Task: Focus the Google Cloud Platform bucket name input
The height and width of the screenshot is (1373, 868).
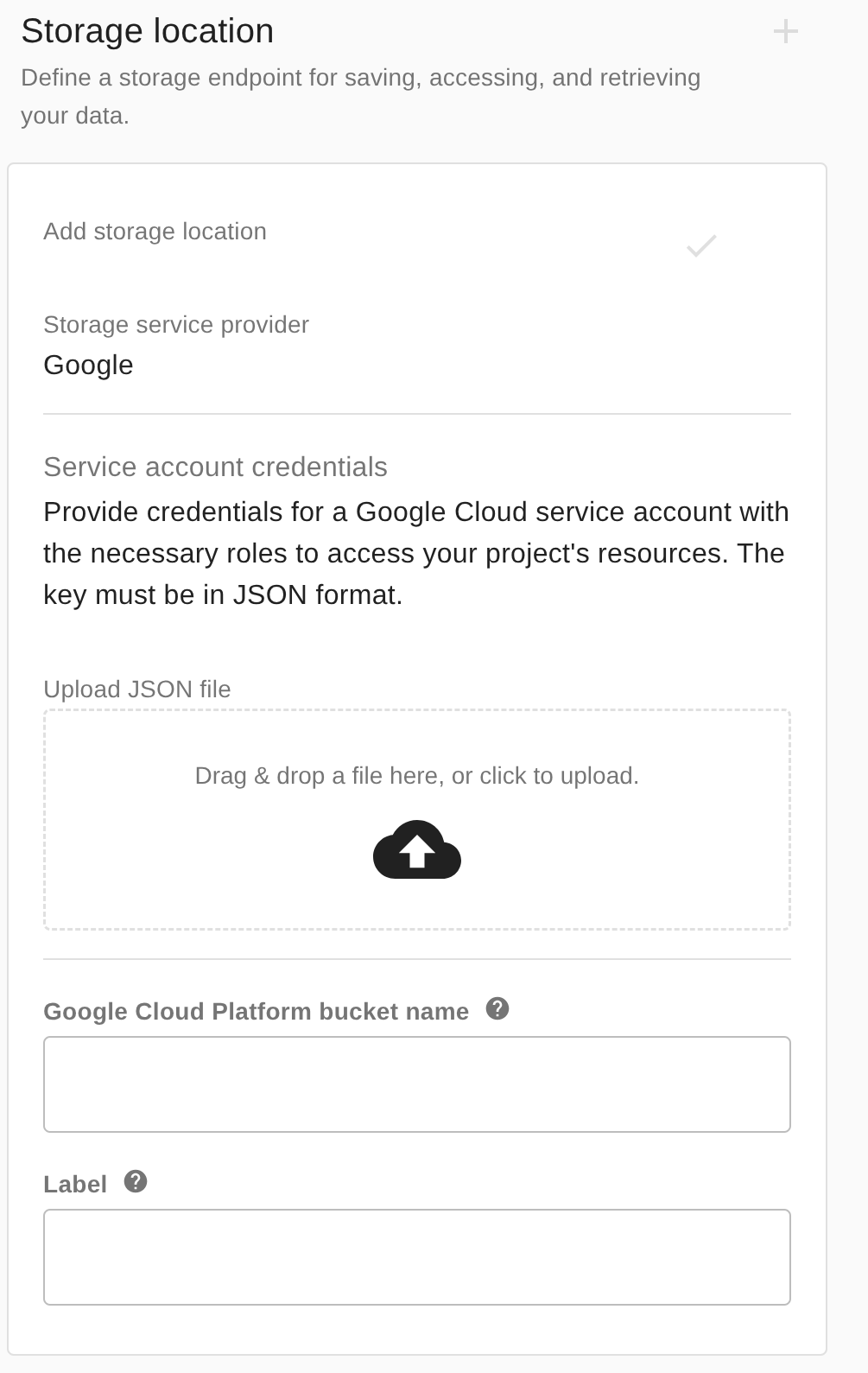Action: coord(417,1084)
